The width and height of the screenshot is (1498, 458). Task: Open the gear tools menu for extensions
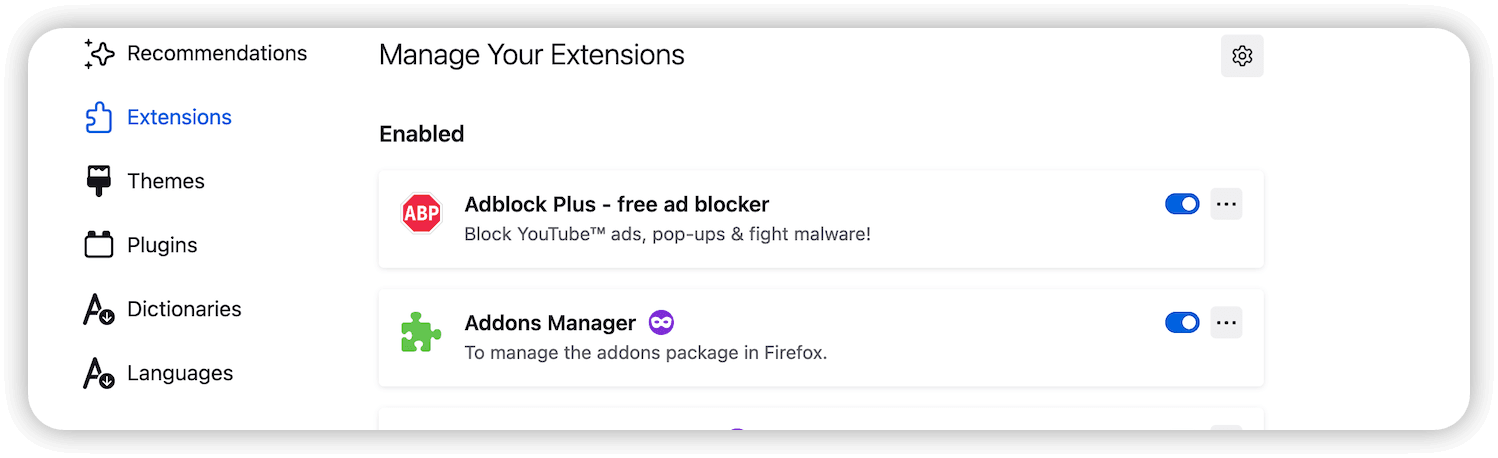click(1242, 56)
